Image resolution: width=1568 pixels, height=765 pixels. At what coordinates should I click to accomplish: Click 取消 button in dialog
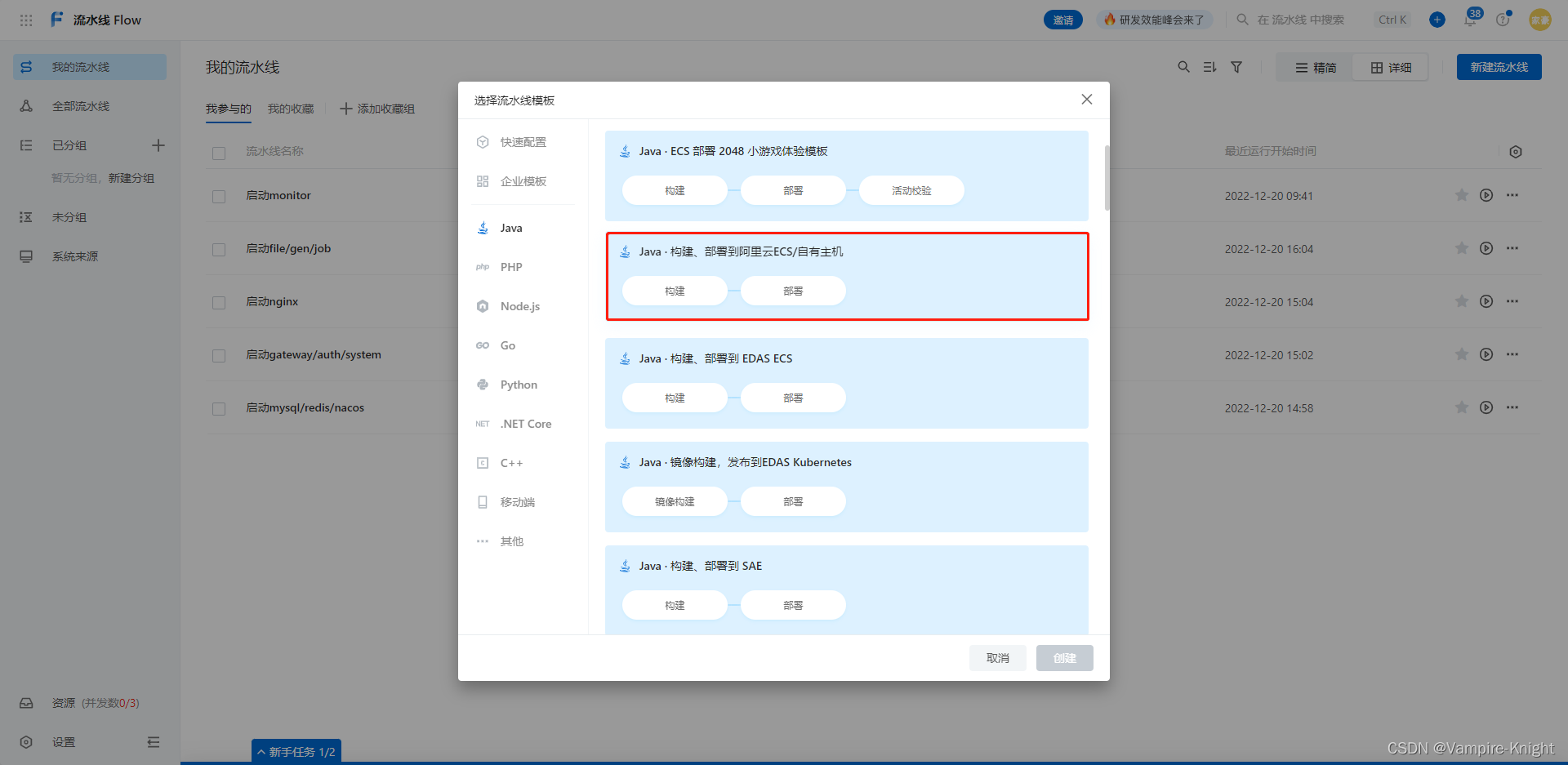click(x=998, y=658)
